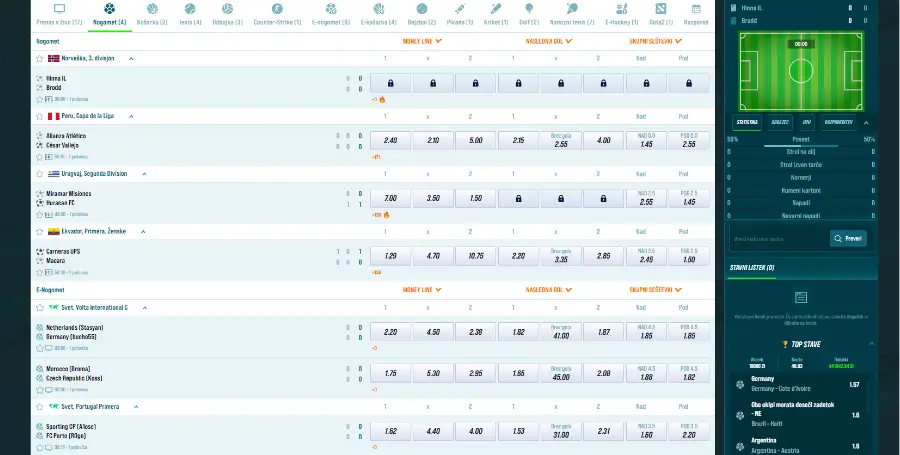The image size is (900, 455).
Task: Click the Posest possession bar
Action: [x=801, y=146]
